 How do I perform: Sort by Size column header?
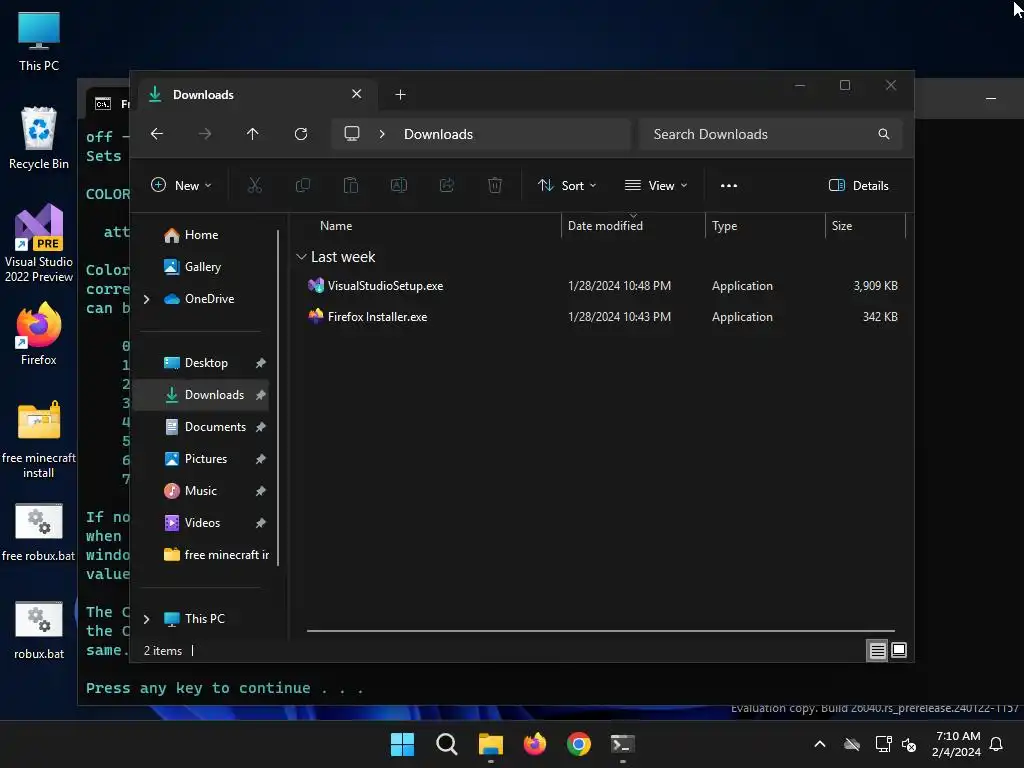click(842, 226)
